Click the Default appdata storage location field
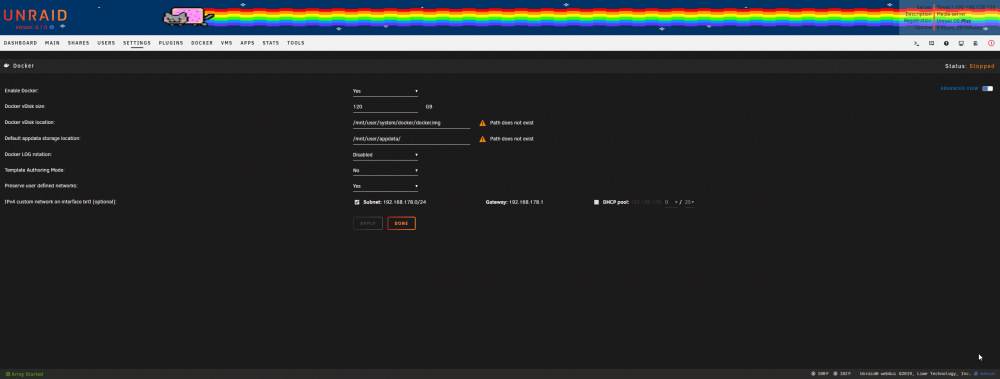The image size is (1000, 379). (411, 138)
